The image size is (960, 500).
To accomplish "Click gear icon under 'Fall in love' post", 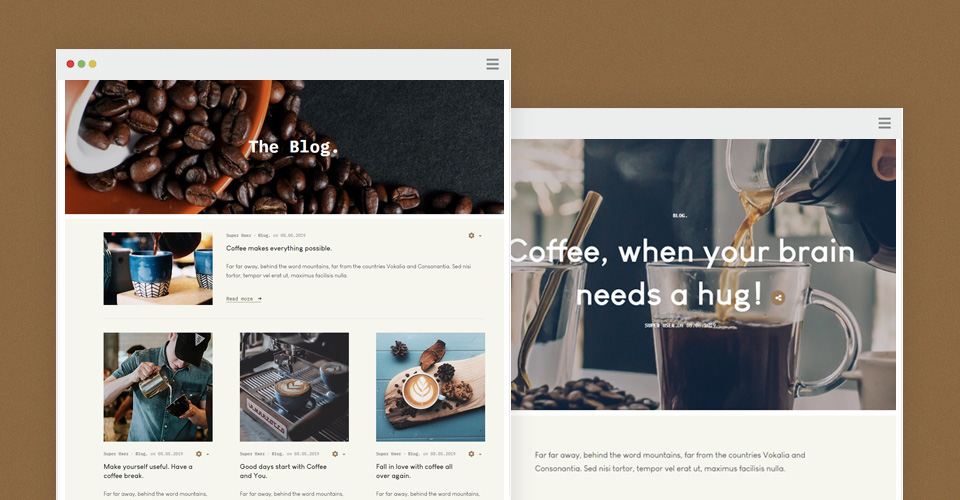I will (x=471, y=454).
